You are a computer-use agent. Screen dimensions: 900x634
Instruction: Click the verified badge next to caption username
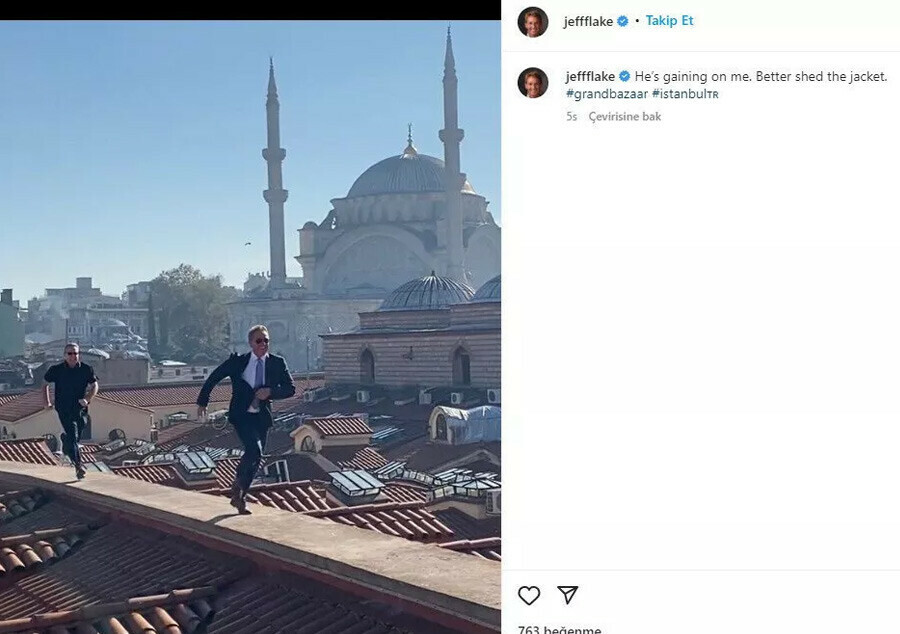(624, 77)
